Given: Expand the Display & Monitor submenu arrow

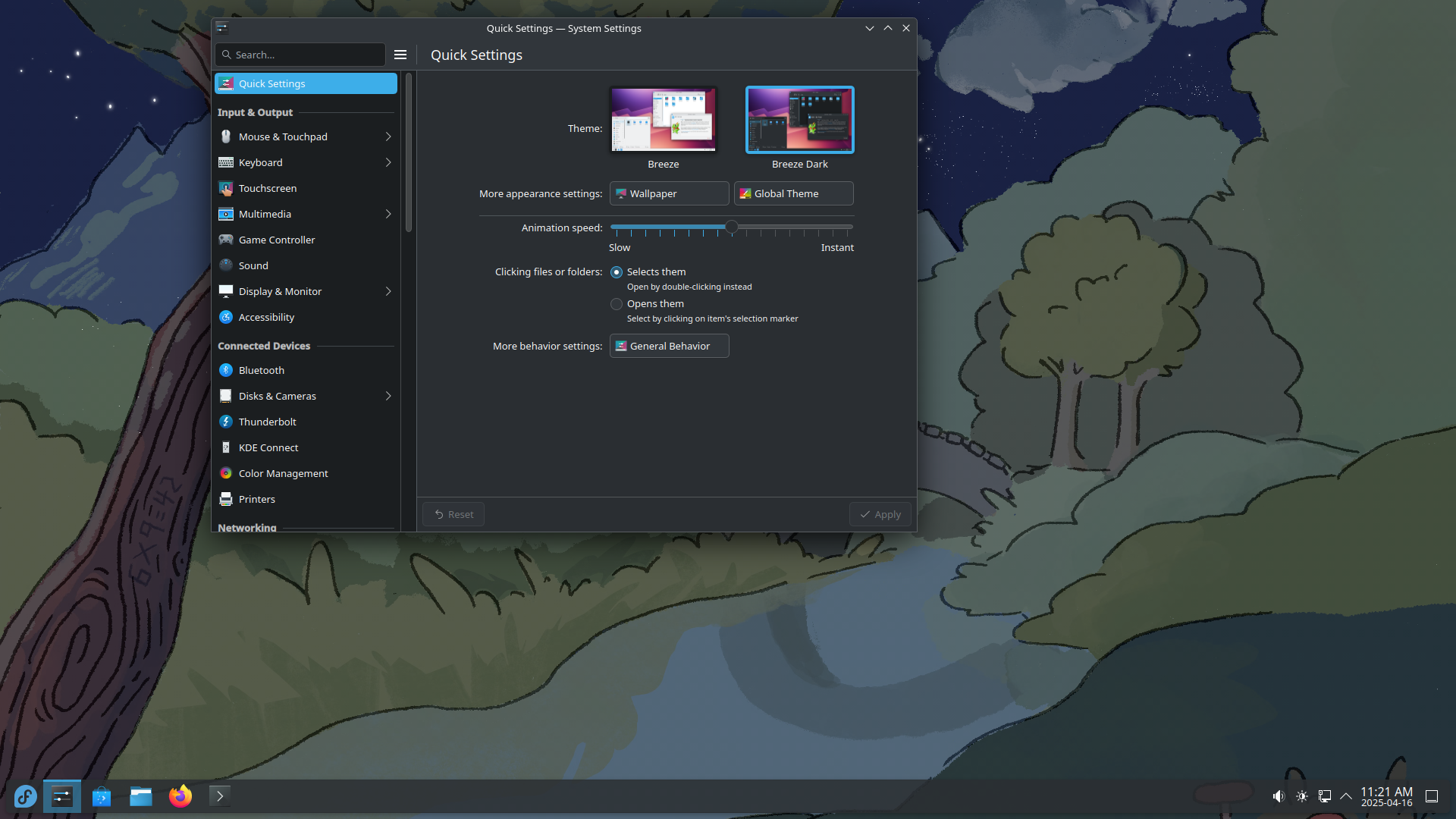Looking at the screenshot, I should pyautogui.click(x=388, y=291).
